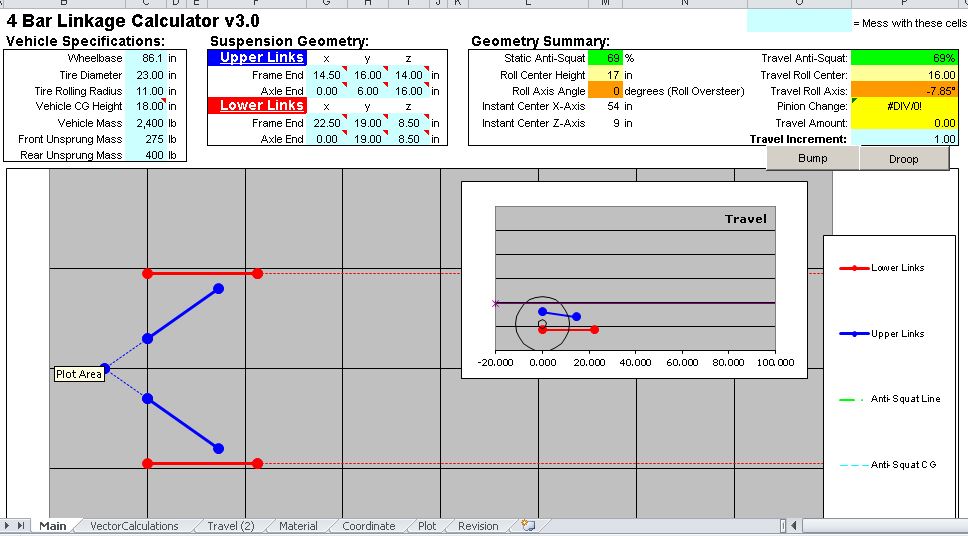Select purple X marker in Travel chart
968x536 pixels.
(x=495, y=303)
